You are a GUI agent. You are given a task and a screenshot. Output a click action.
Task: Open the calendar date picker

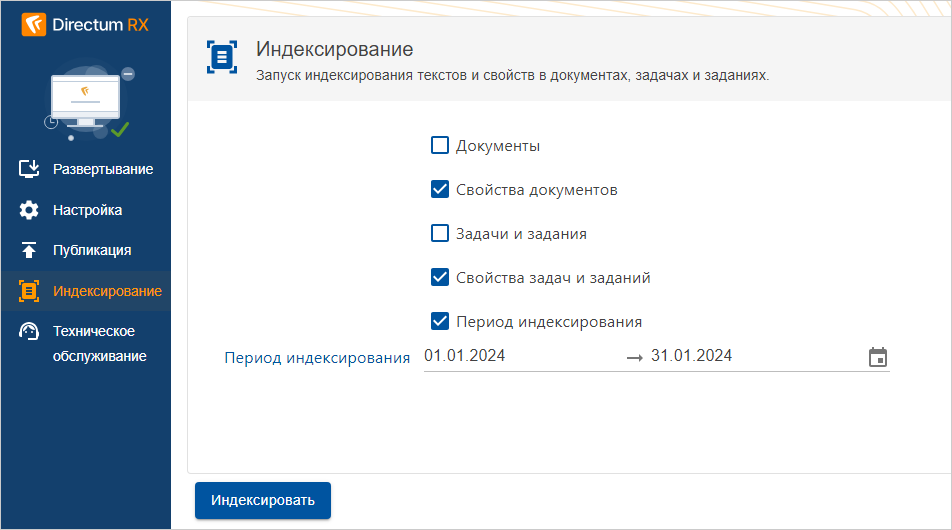click(x=877, y=357)
